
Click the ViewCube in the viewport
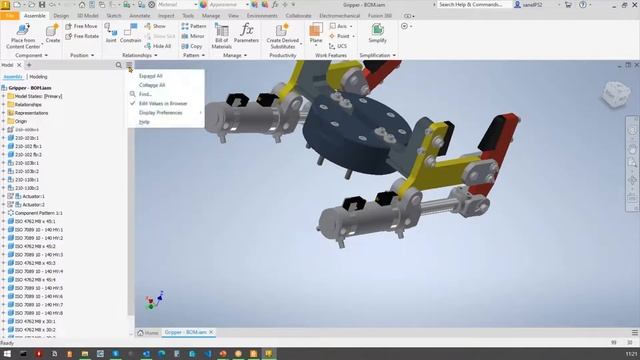tap(616, 94)
